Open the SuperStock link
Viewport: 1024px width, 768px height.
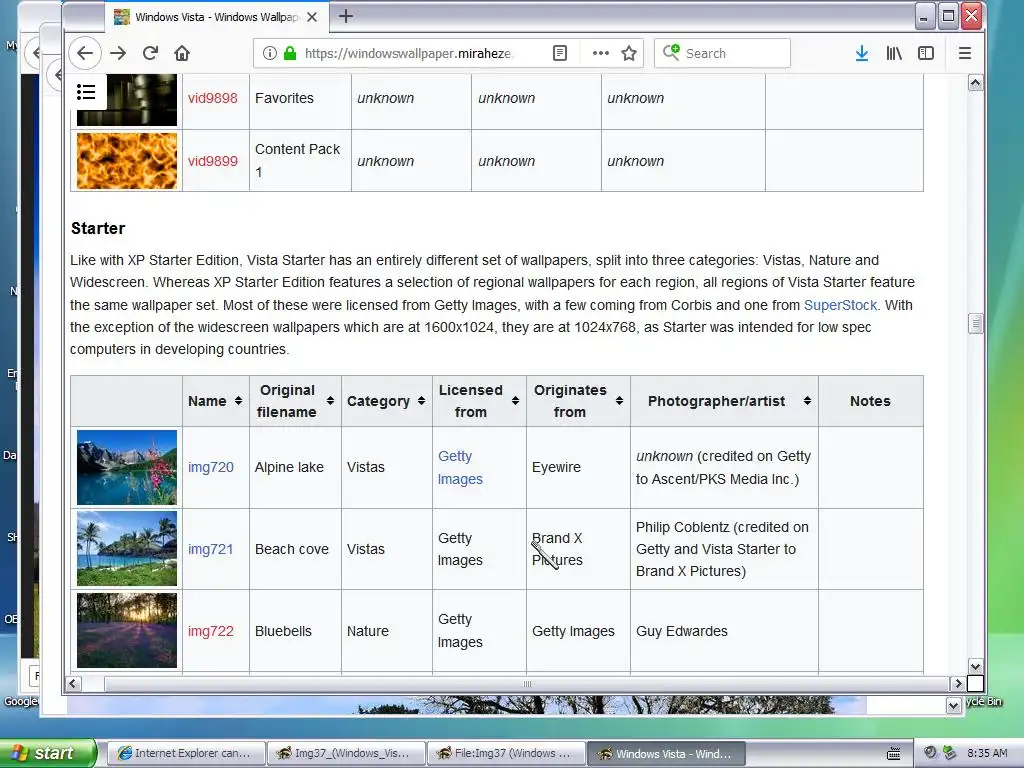840,305
